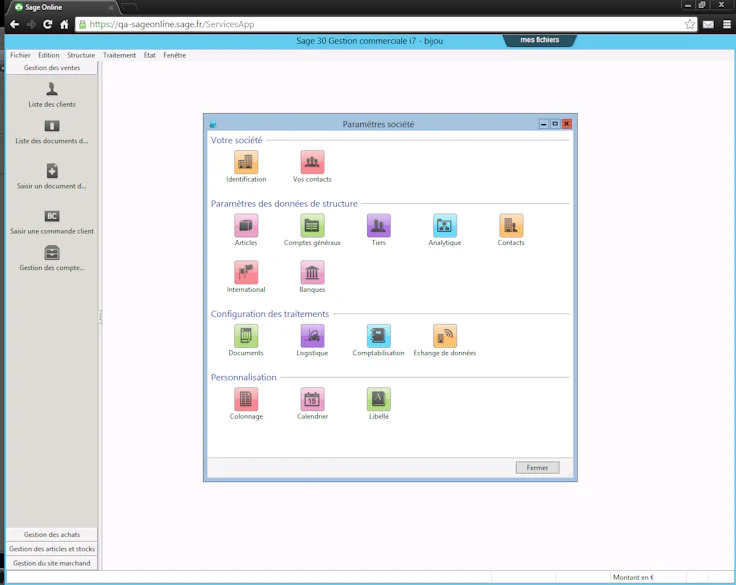The height and width of the screenshot is (585, 736).
Task: Click the mail envelope browser icon
Action: coord(708,24)
